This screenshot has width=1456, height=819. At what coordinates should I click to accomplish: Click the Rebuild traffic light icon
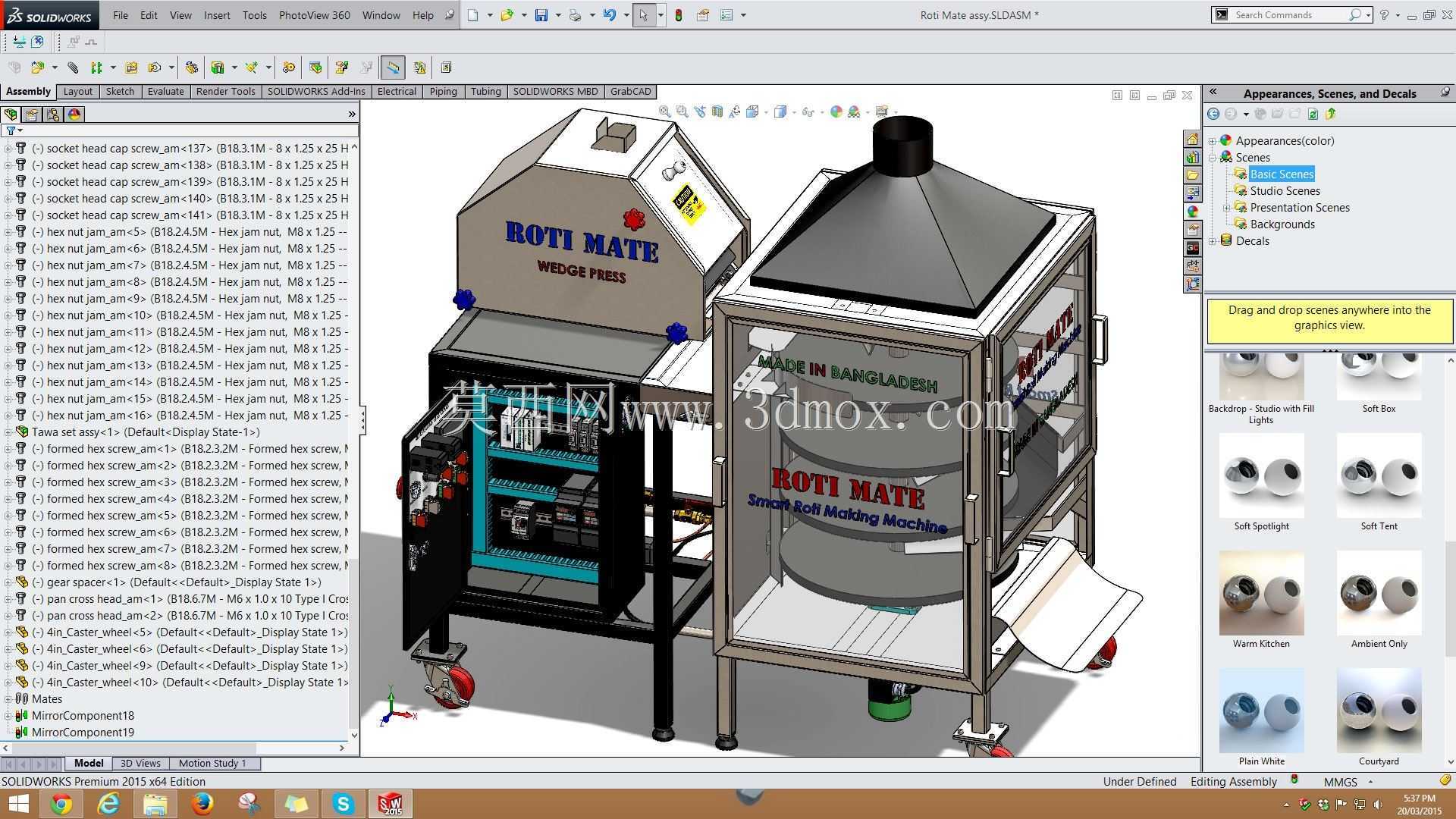[x=679, y=15]
